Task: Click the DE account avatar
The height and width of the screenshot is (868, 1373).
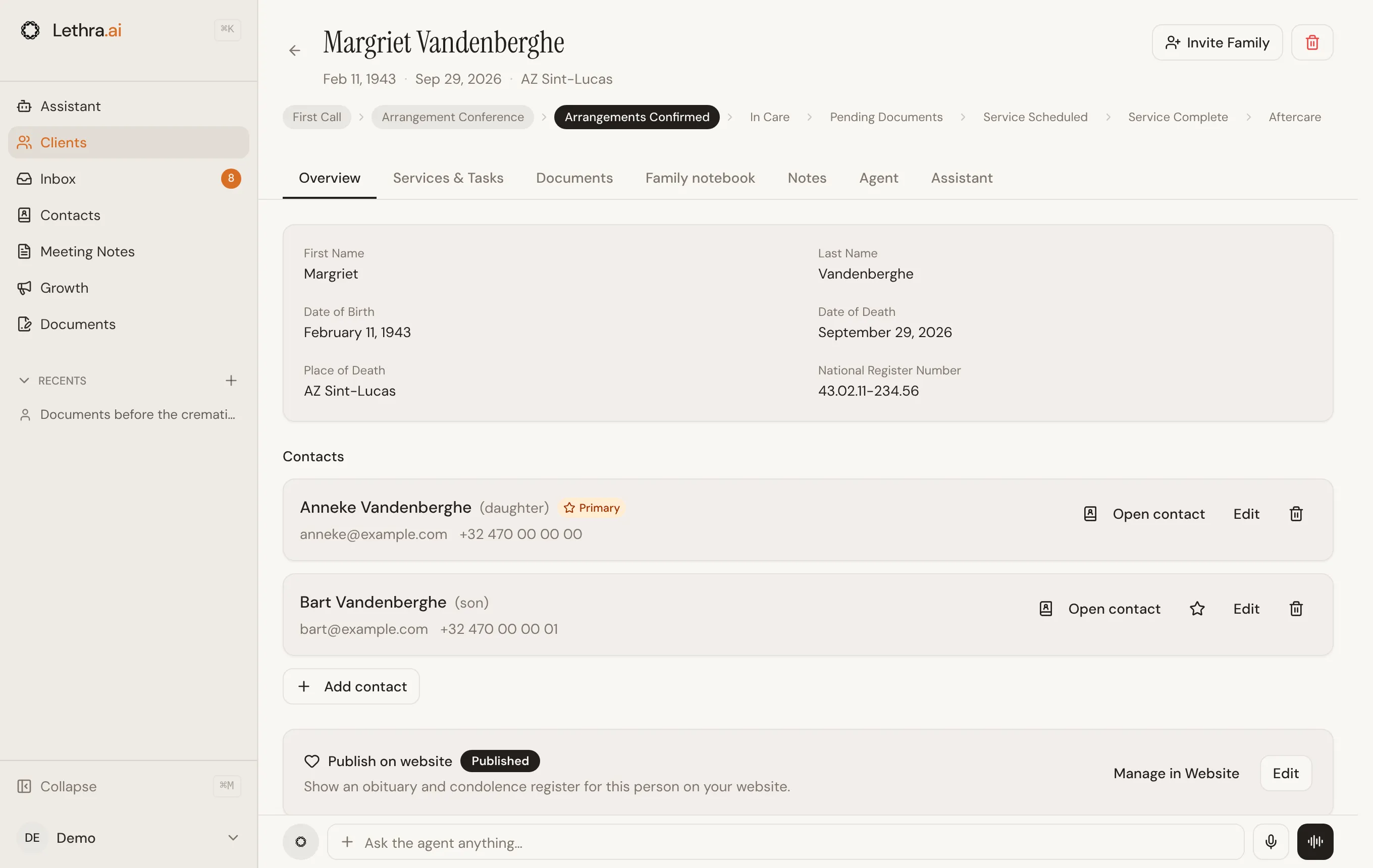Action: pyautogui.click(x=32, y=838)
